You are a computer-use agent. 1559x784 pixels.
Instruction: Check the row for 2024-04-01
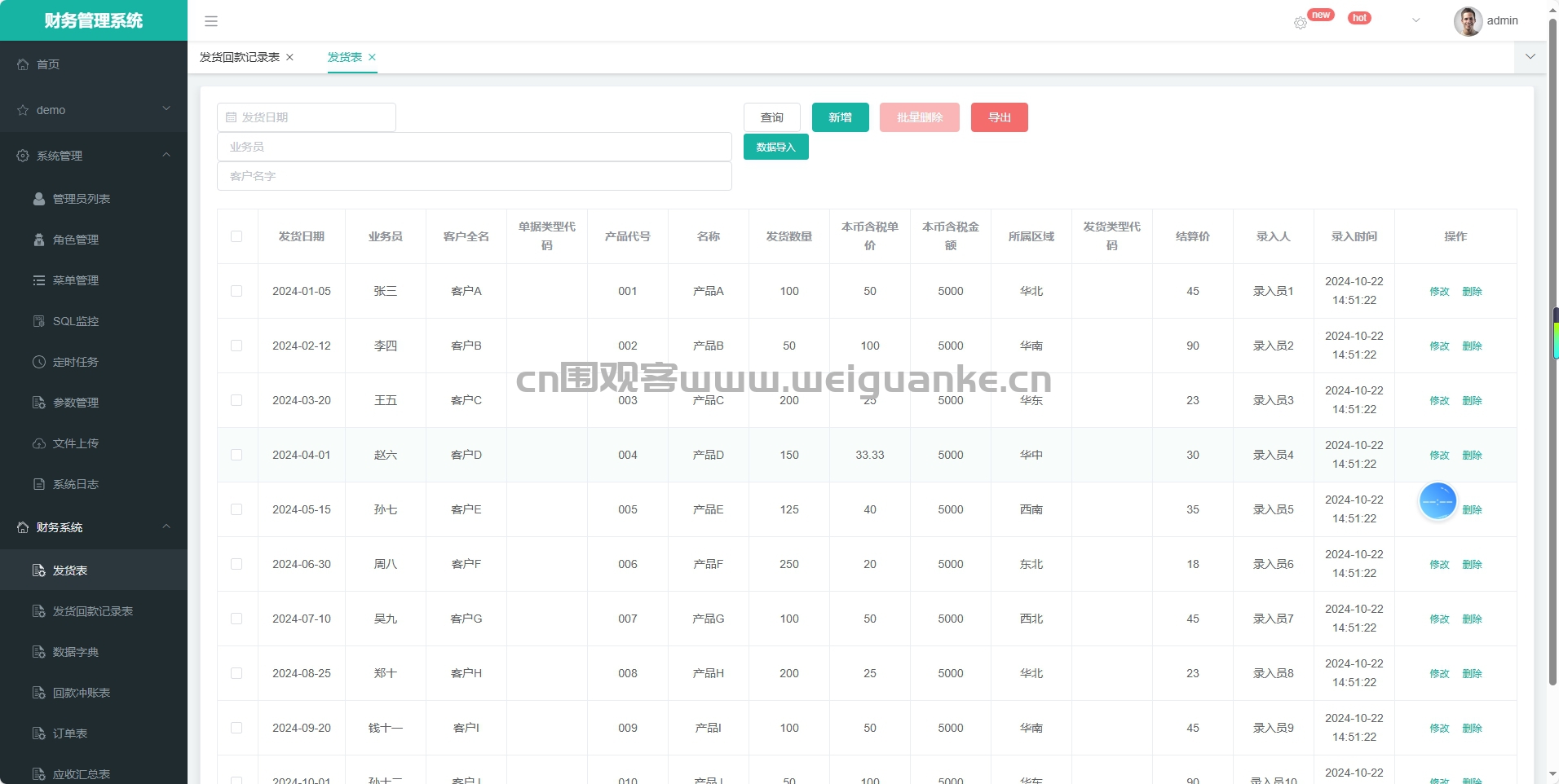point(236,455)
